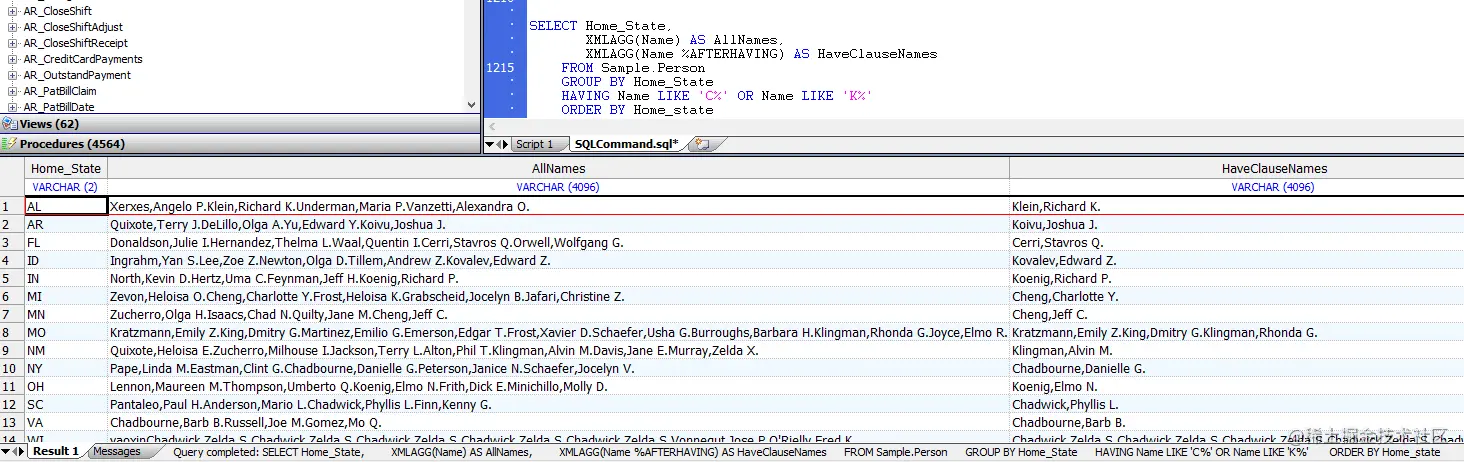Click the 'FROM Sample.Person' line in editor
1464x462 pixels.
click(x=632, y=68)
